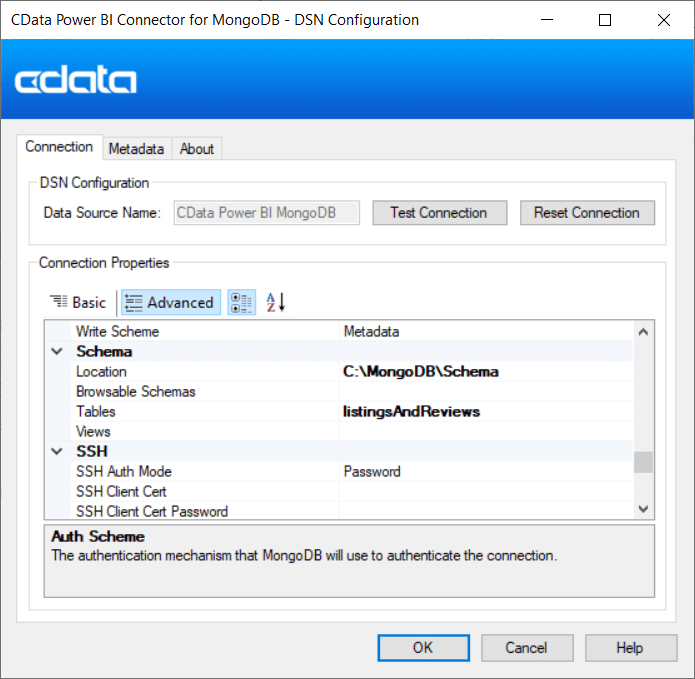Switch to Advanced properties view
This screenshot has width=695, height=679.
click(169, 302)
